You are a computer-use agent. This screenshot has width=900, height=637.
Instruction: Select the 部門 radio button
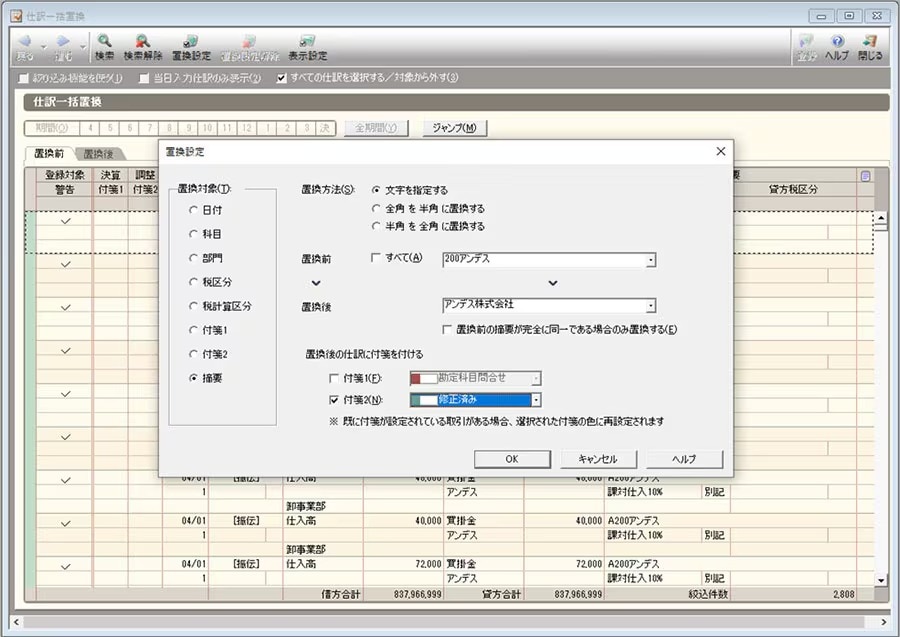click(193, 258)
